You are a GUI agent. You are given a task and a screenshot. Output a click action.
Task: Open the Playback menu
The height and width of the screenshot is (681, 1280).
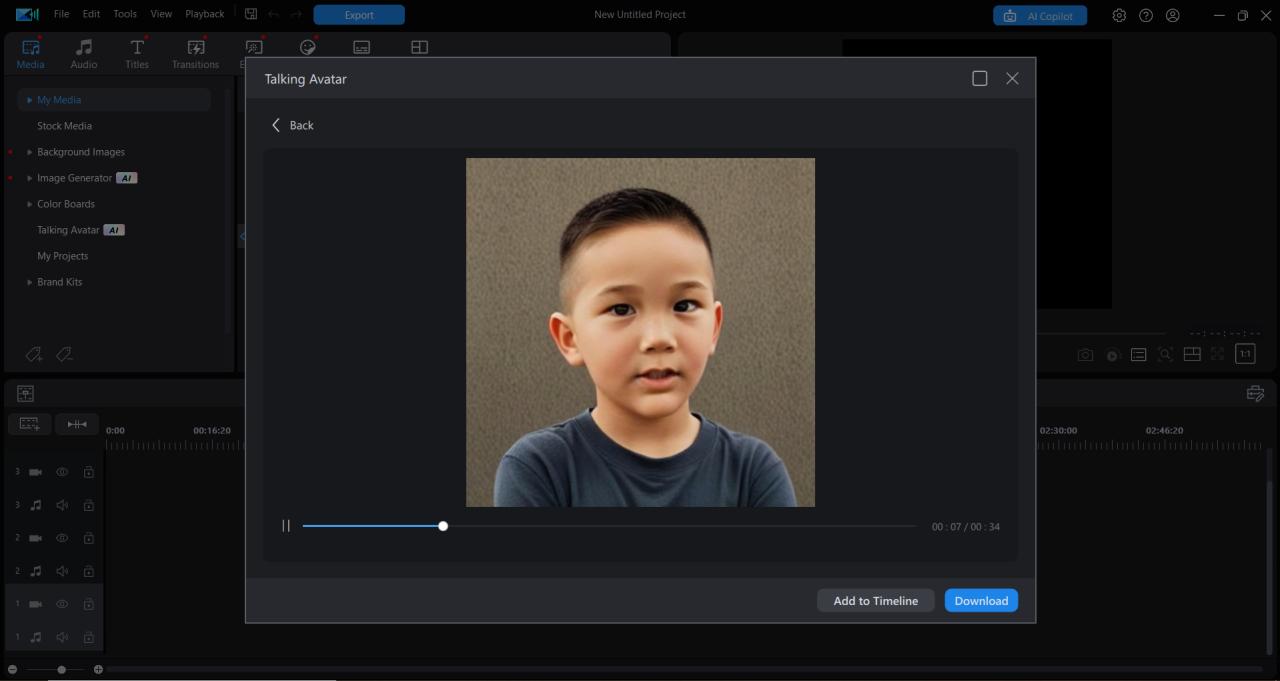pos(204,14)
